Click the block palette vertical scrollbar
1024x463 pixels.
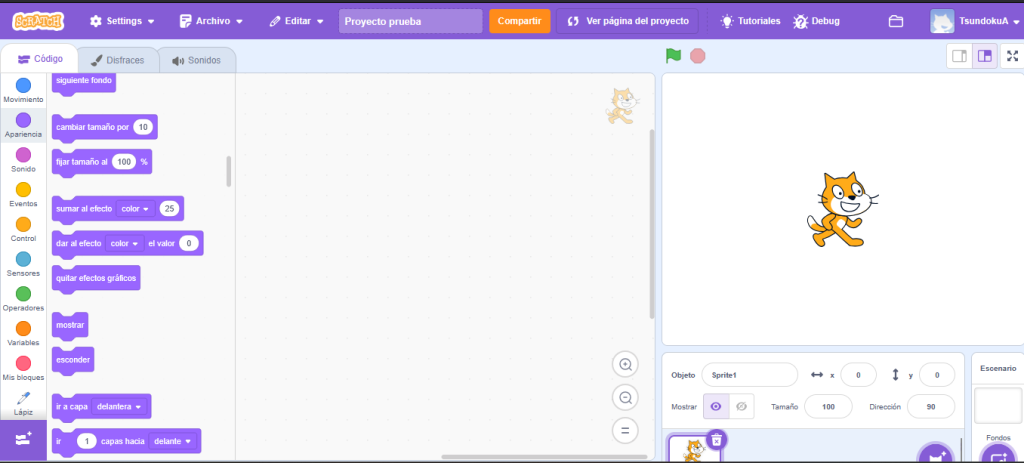(x=229, y=171)
